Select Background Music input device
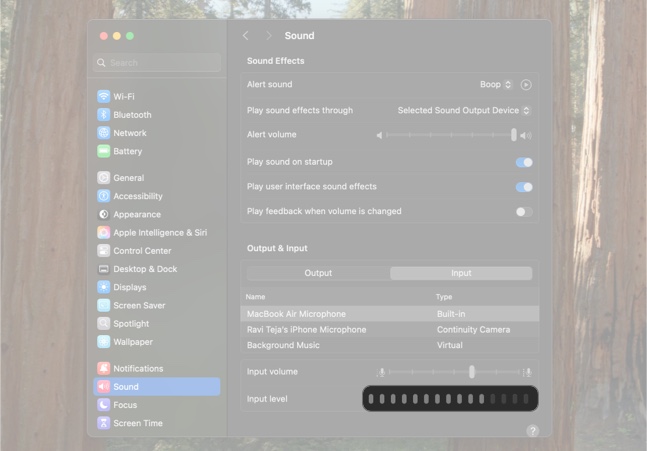 pos(390,345)
